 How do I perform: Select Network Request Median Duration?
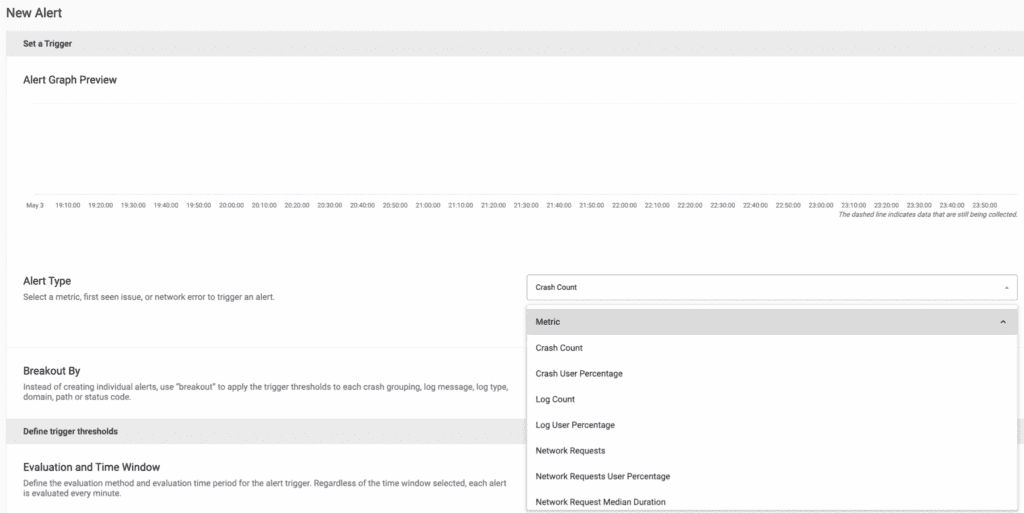click(771, 502)
